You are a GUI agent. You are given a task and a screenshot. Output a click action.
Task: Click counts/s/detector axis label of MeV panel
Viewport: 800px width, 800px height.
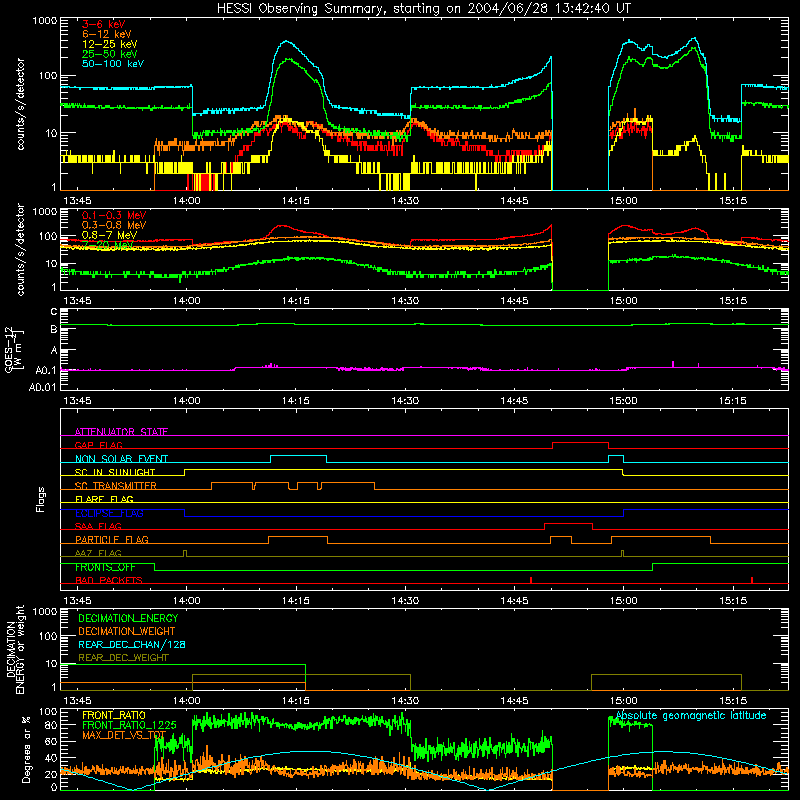coord(20,249)
